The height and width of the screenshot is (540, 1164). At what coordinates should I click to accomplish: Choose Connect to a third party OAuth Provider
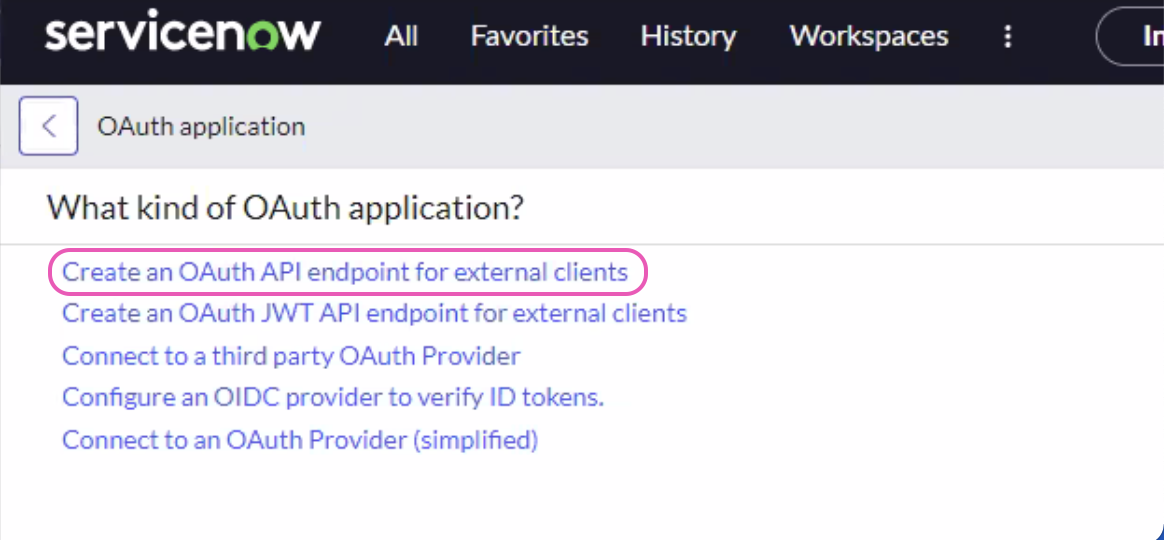291,356
